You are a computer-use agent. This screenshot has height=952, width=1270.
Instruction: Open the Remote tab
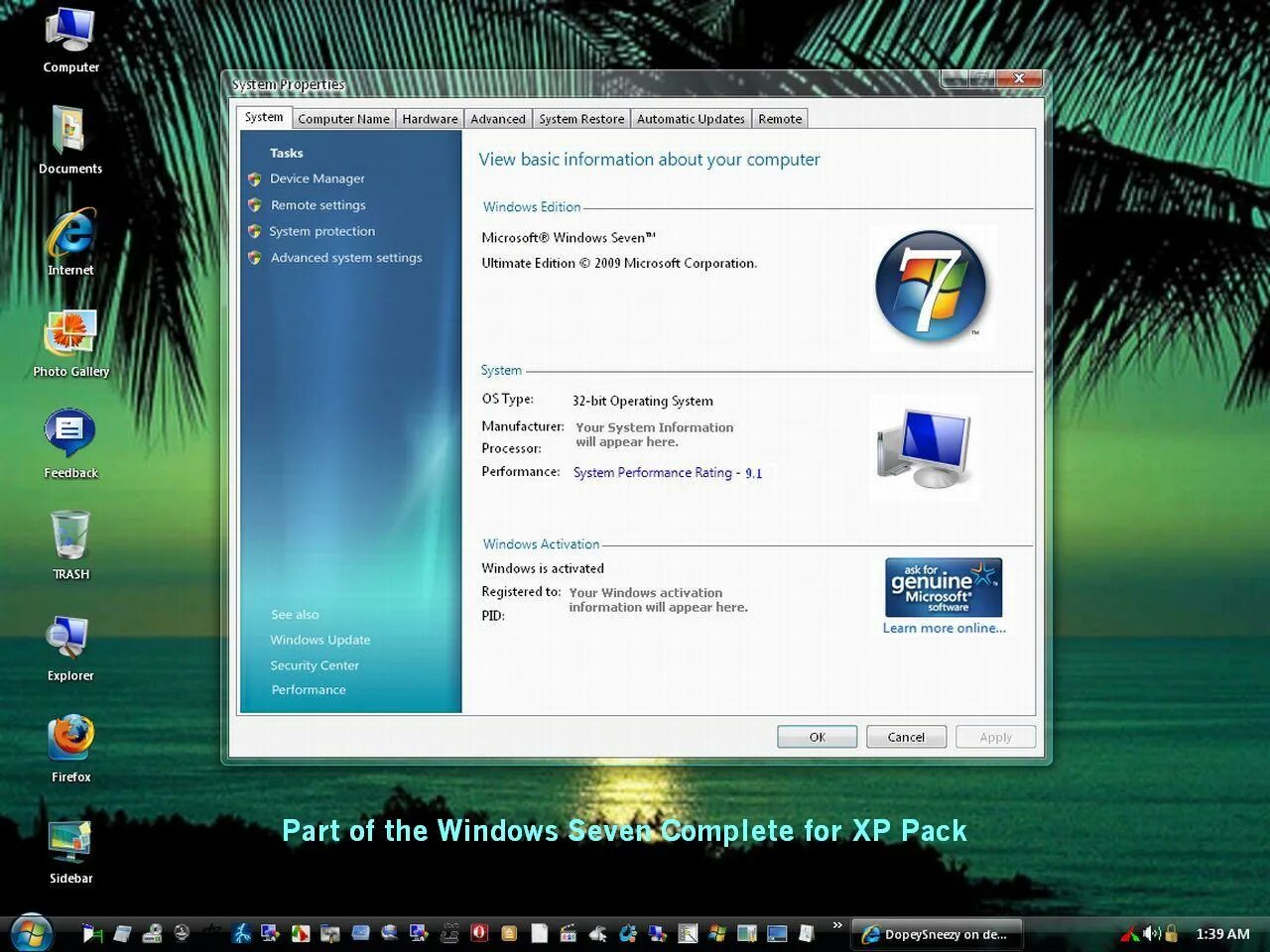(x=780, y=119)
